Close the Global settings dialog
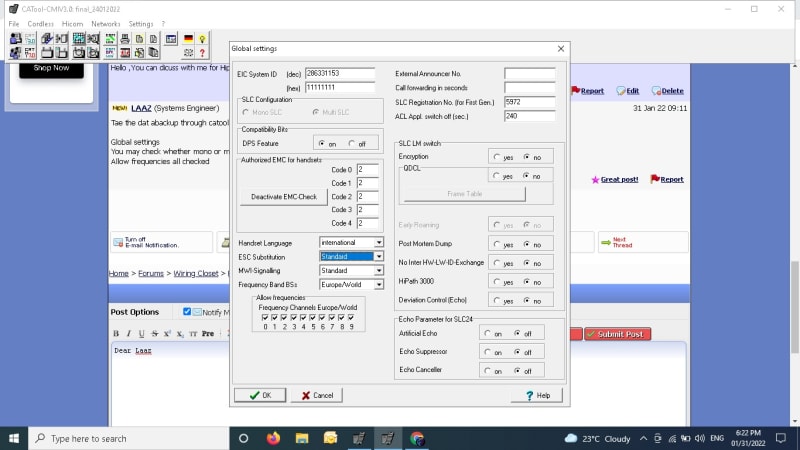800x450 pixels. tap(561, 48)
